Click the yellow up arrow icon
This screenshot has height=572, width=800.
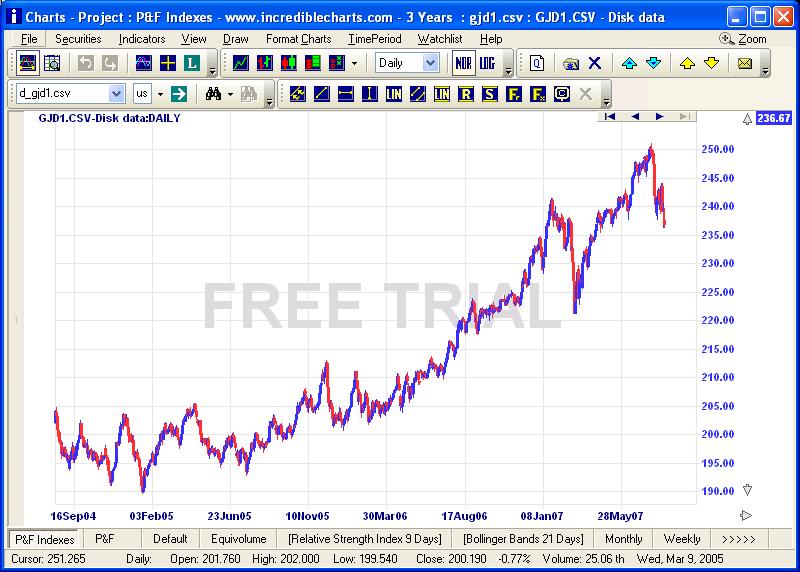687,63
